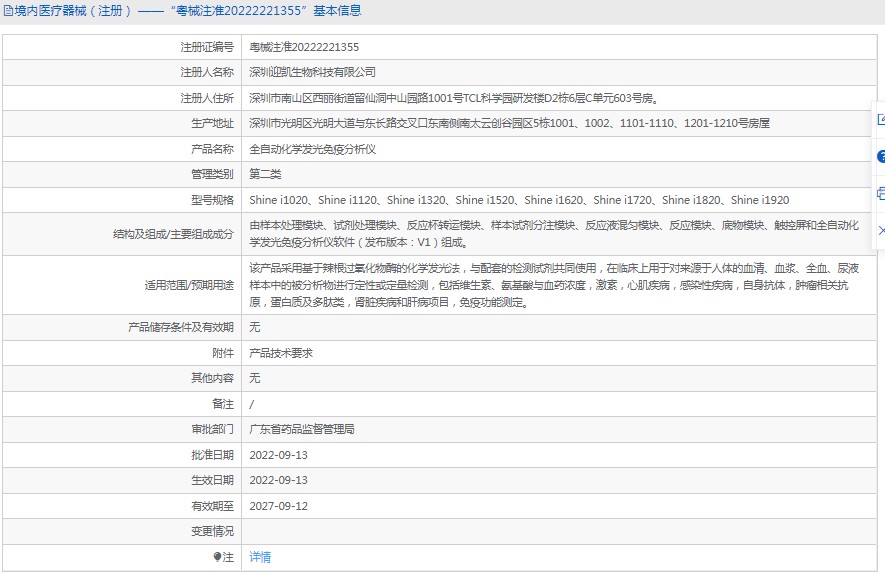Viewport: 885px width, 575px height.
Task: Click the 管理类别 label
Action: click(212, 174)
